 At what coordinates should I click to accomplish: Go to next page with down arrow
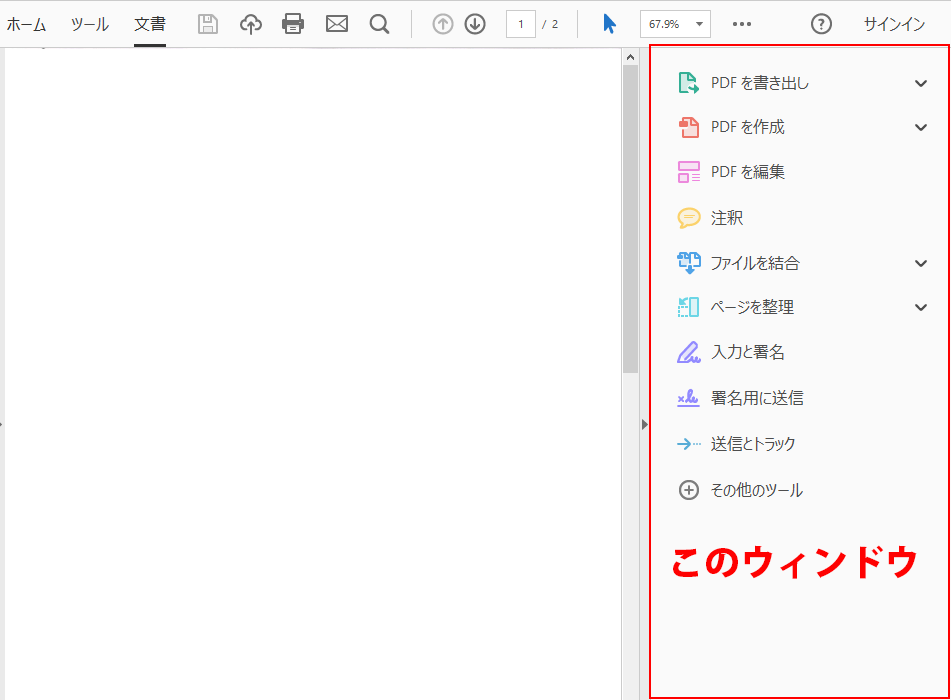coord(475,24)
